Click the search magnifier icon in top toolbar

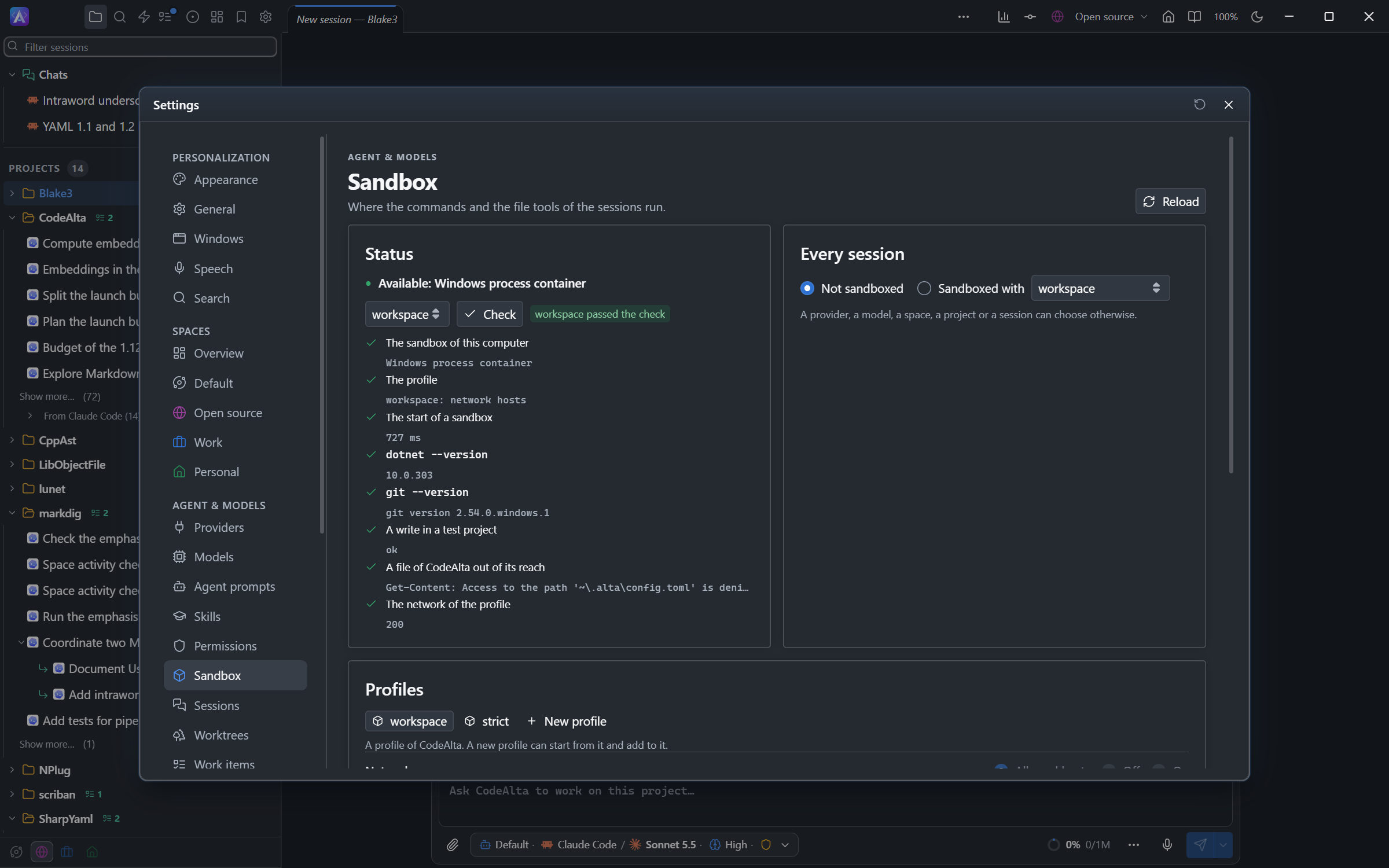[120, 17]
